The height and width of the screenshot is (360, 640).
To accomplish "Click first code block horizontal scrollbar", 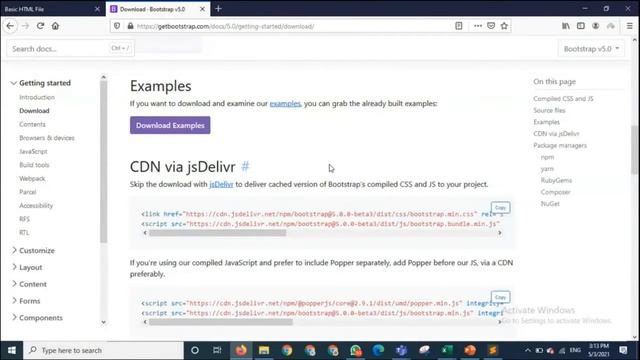I will pyautogui.click(x=217, y=233).
